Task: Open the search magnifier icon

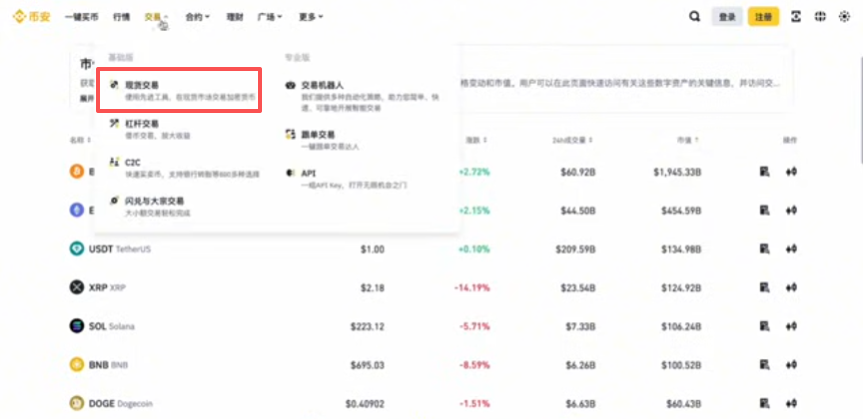Action: pyautogui.click(x=695, y=17)
